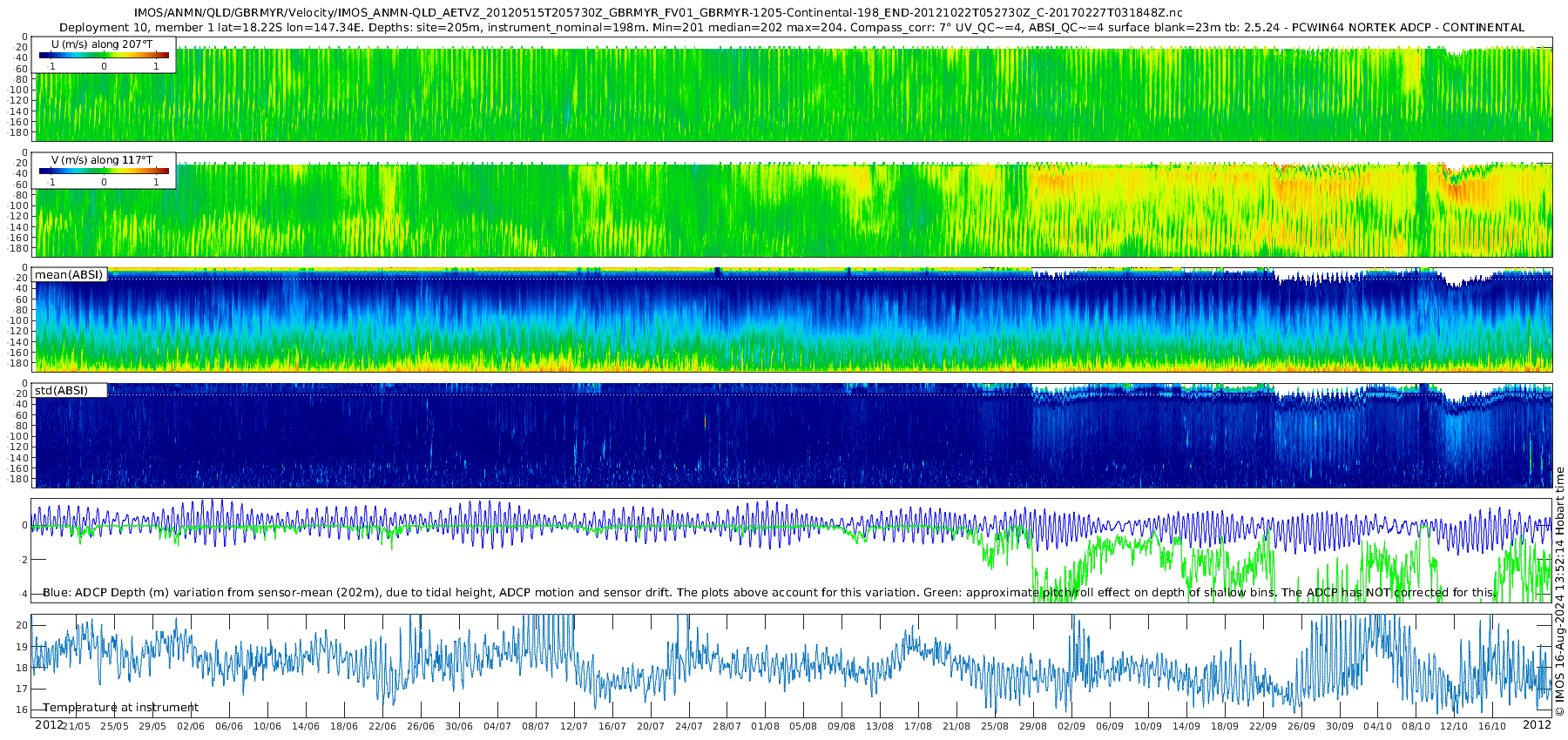Select the 21/05 date tick
This screenshot has height=740, width=1568.
(x=76, y=726)
